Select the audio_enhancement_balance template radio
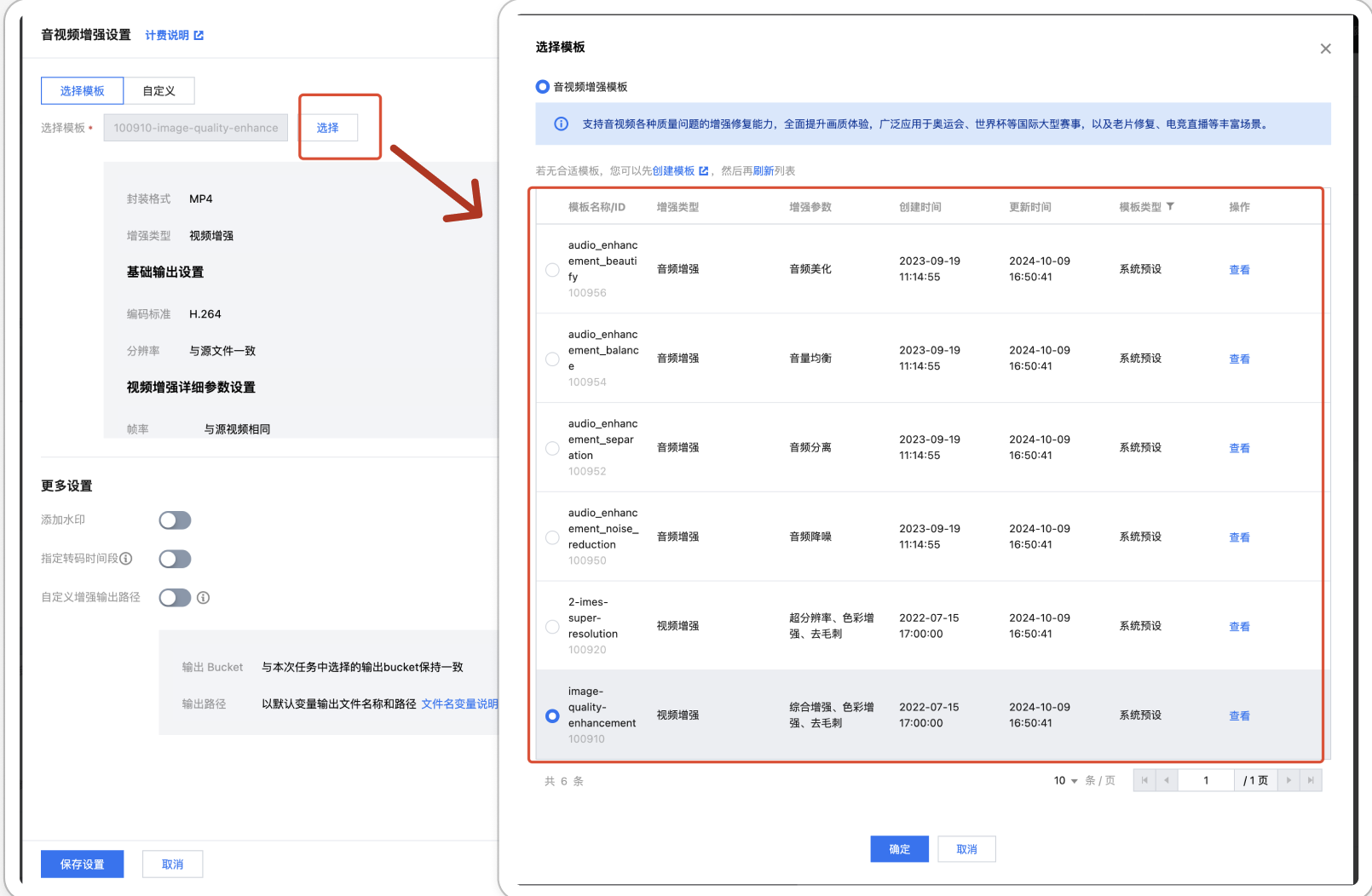 pyautogui.click(x=552, y=359)
